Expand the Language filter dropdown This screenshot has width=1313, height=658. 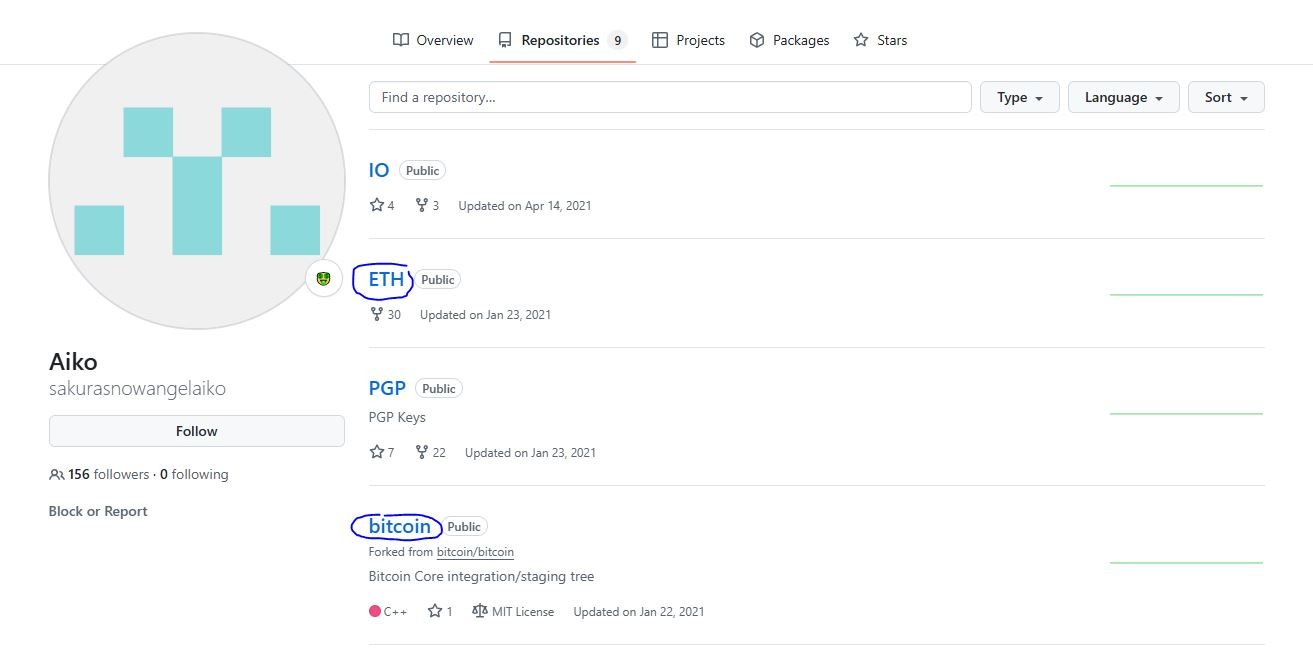coord(1124,97)
